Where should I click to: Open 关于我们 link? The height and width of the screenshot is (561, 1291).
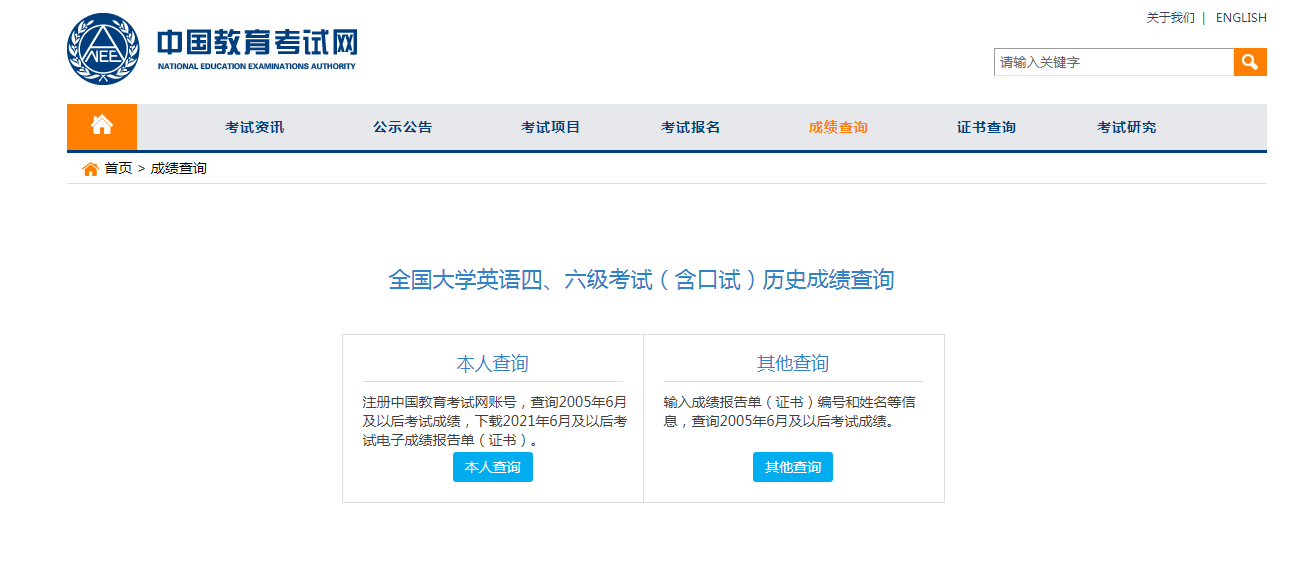point(1170,18)
